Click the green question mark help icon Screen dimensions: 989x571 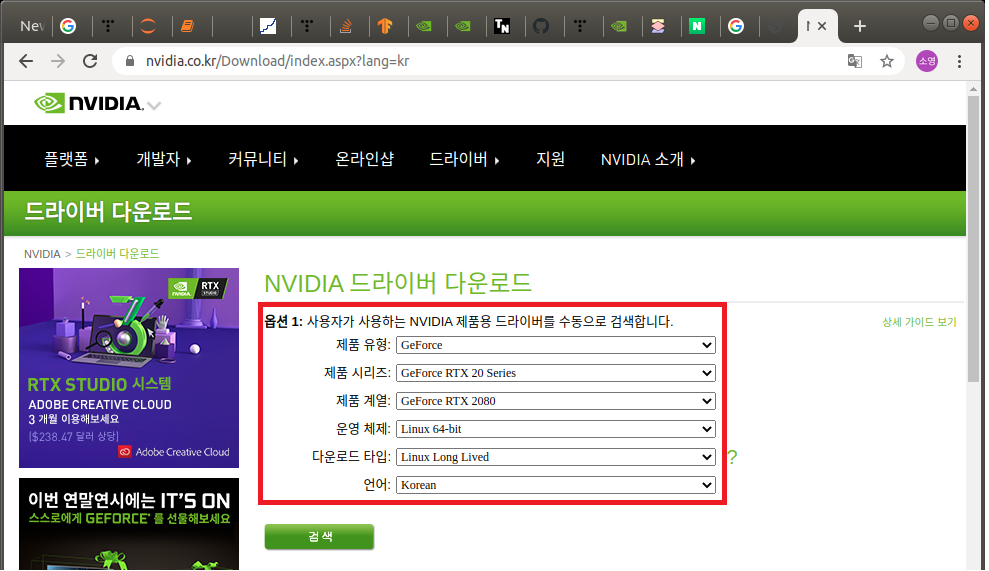pos(732,457)
